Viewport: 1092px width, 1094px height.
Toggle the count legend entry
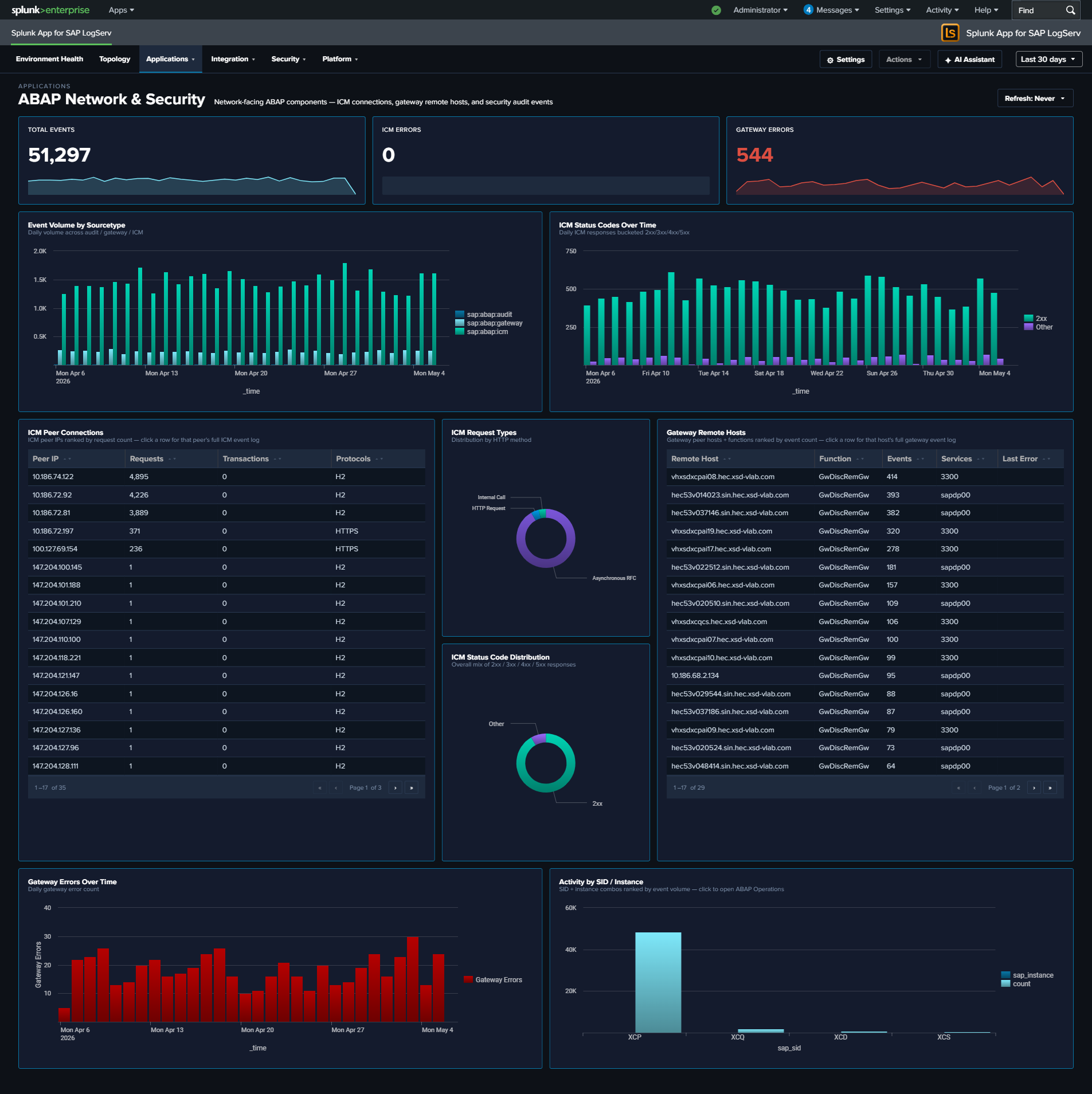[1016, 983]
